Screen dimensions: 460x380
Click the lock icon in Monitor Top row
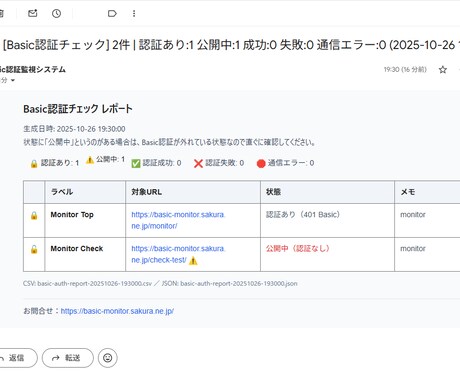(34, 215)
